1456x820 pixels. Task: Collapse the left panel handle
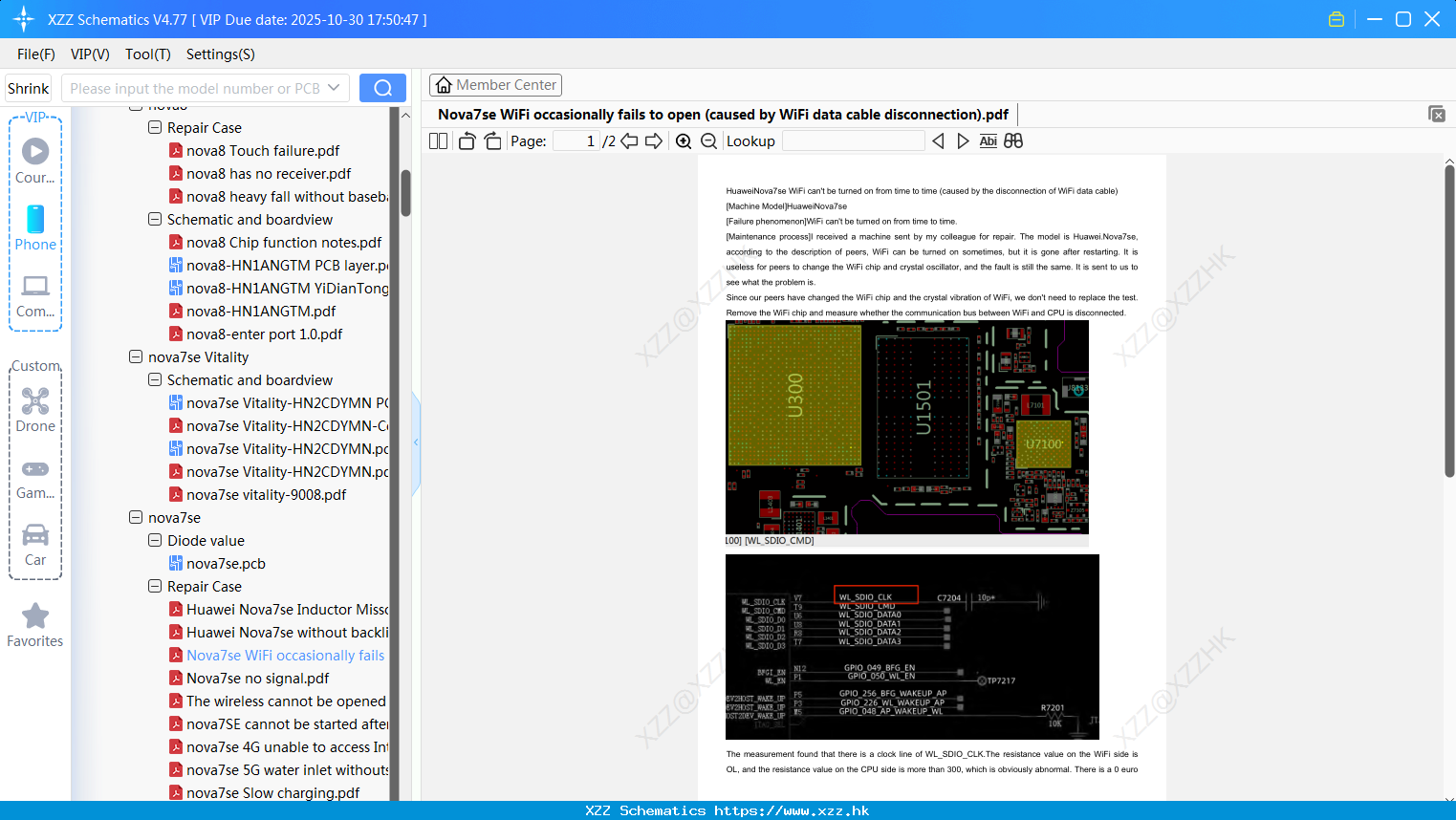point(416,442)
